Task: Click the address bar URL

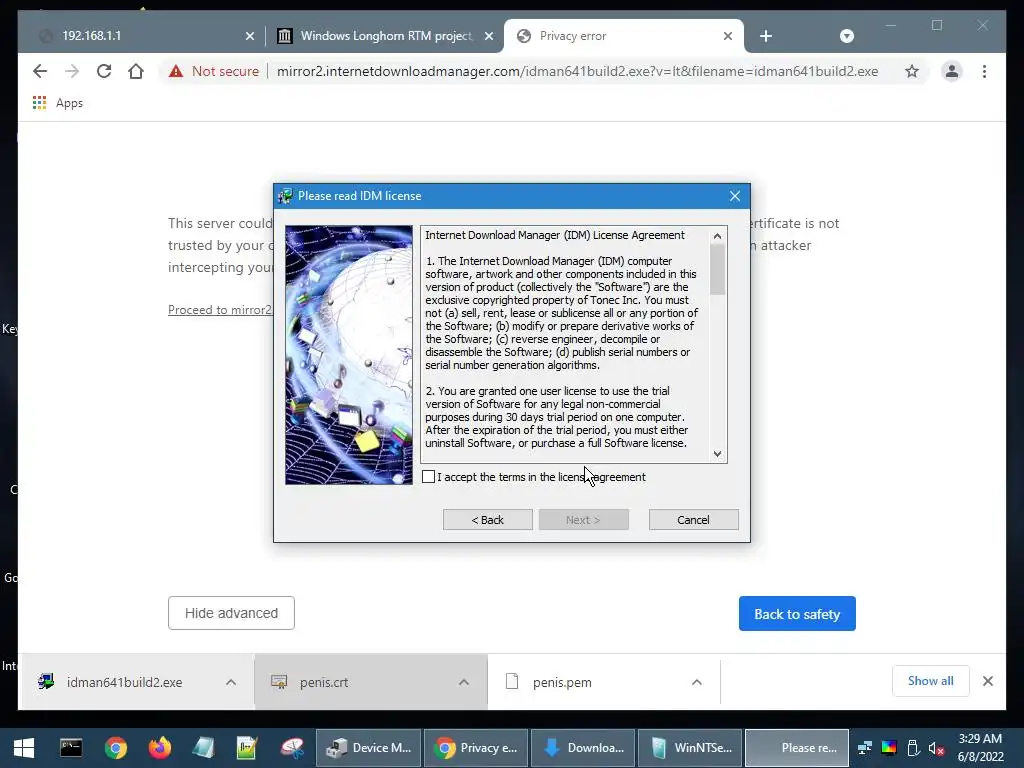Action: (x=577, y=71)
